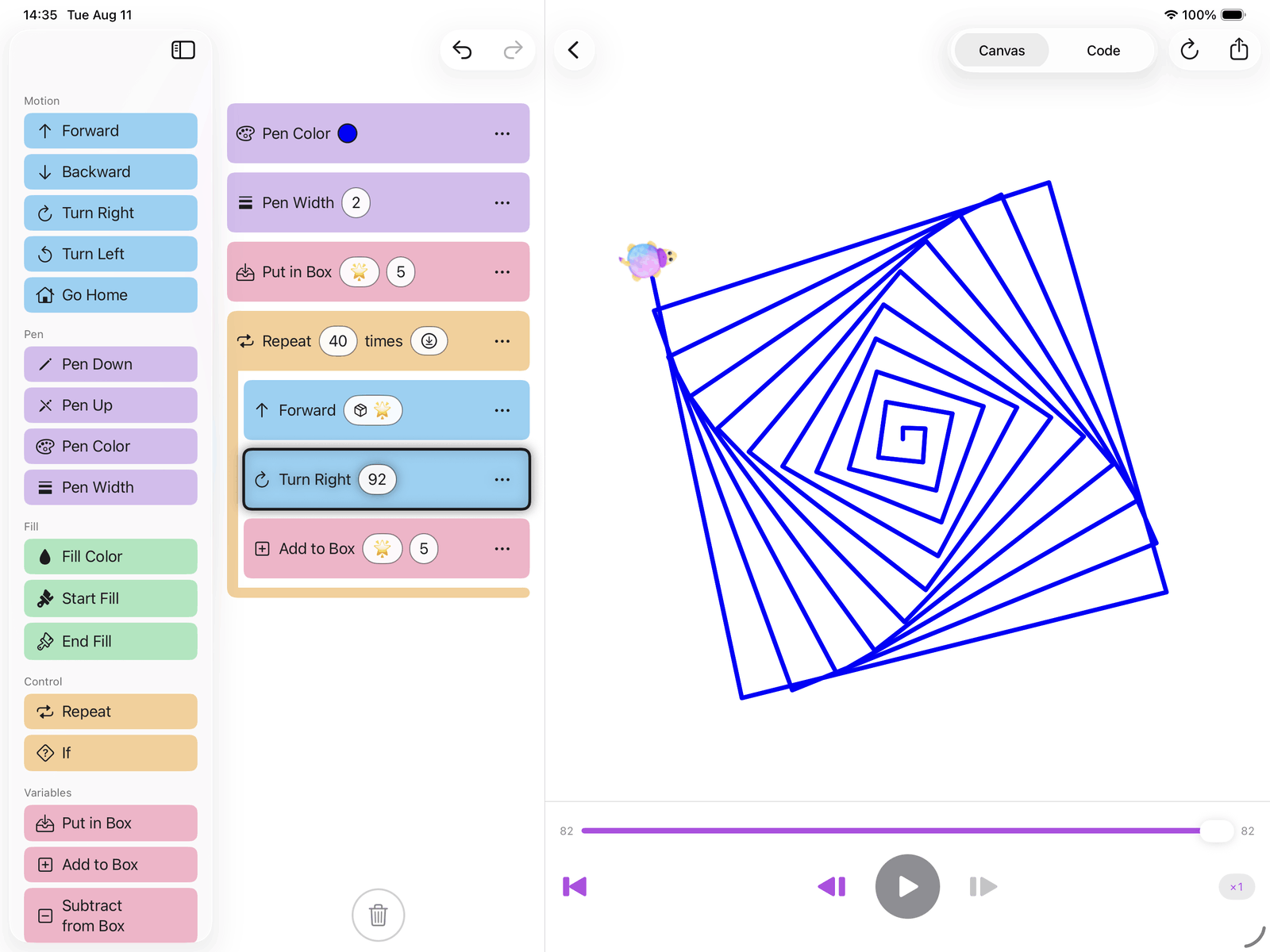Open the share sheet icon
This screenshot has height=952, width=1270.
[1239, 50]
